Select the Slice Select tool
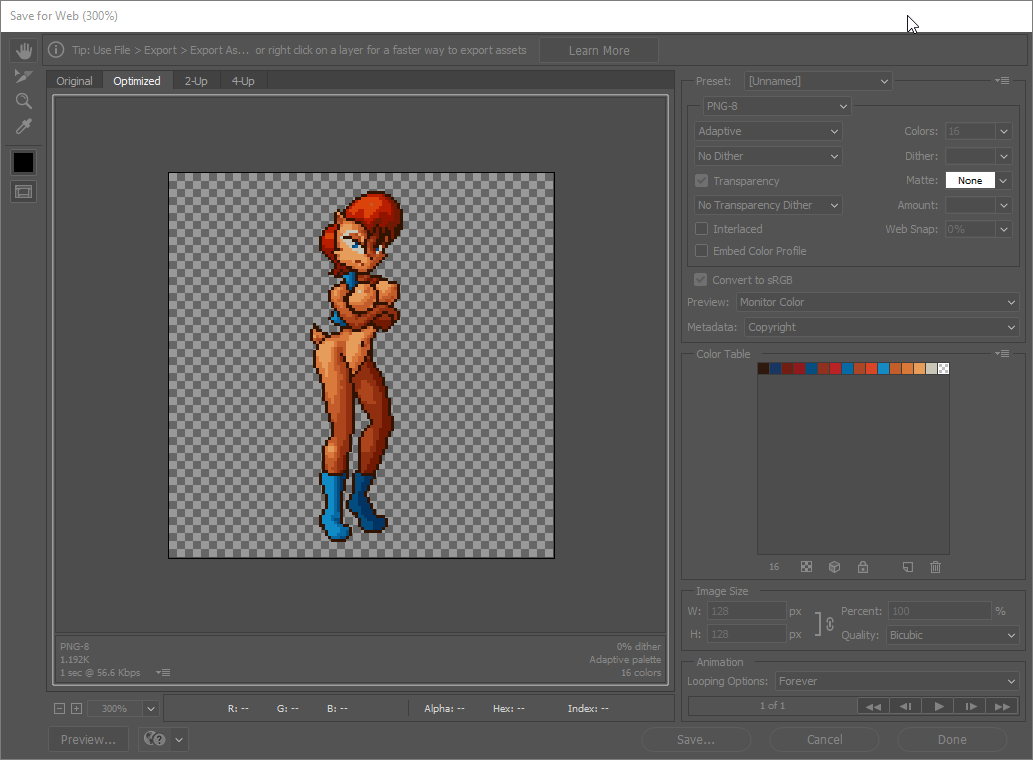The width and height of the screenshot is (1033, 760). coord(24,76)
